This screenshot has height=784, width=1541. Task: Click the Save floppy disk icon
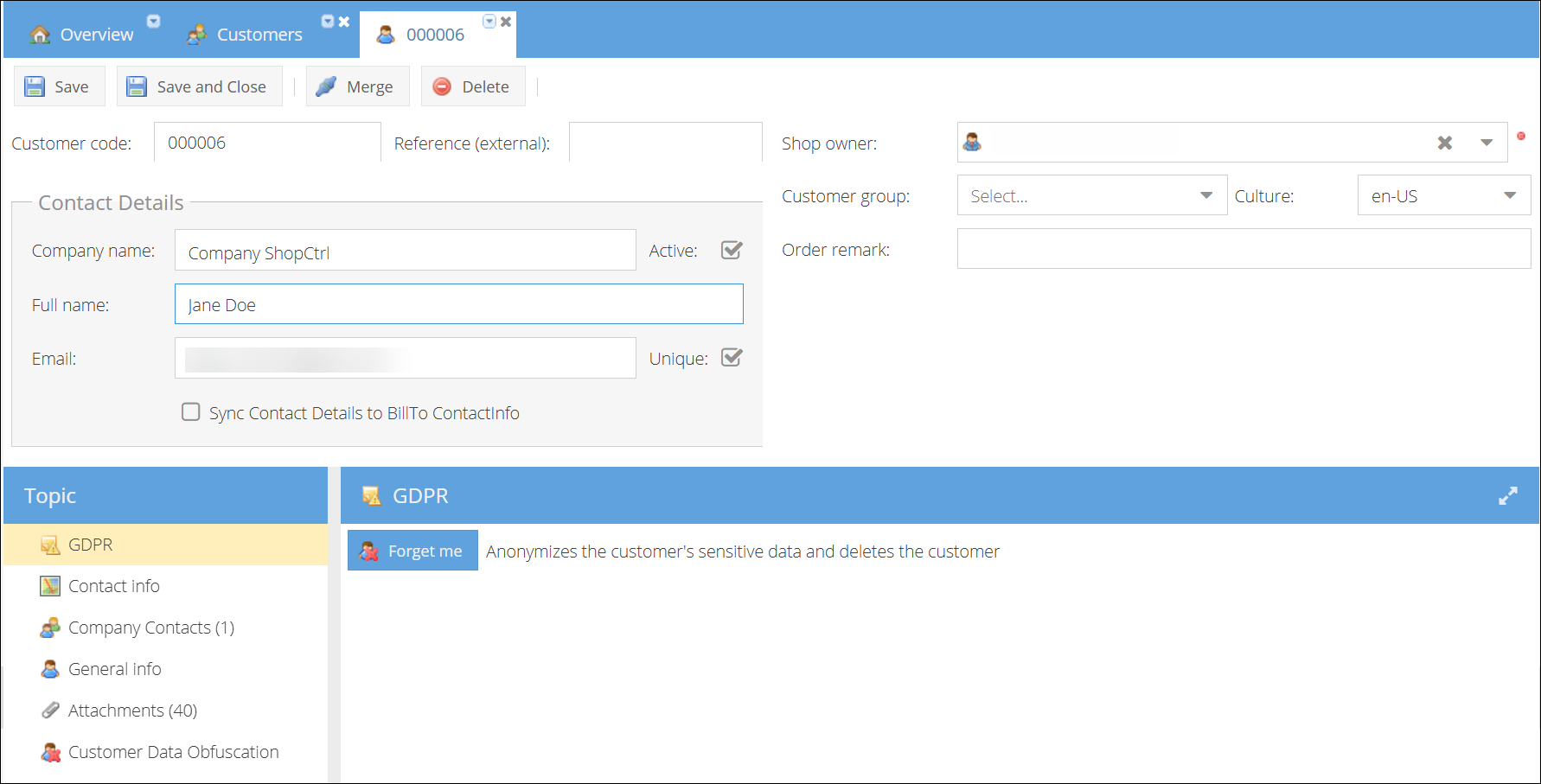(35, 86)
